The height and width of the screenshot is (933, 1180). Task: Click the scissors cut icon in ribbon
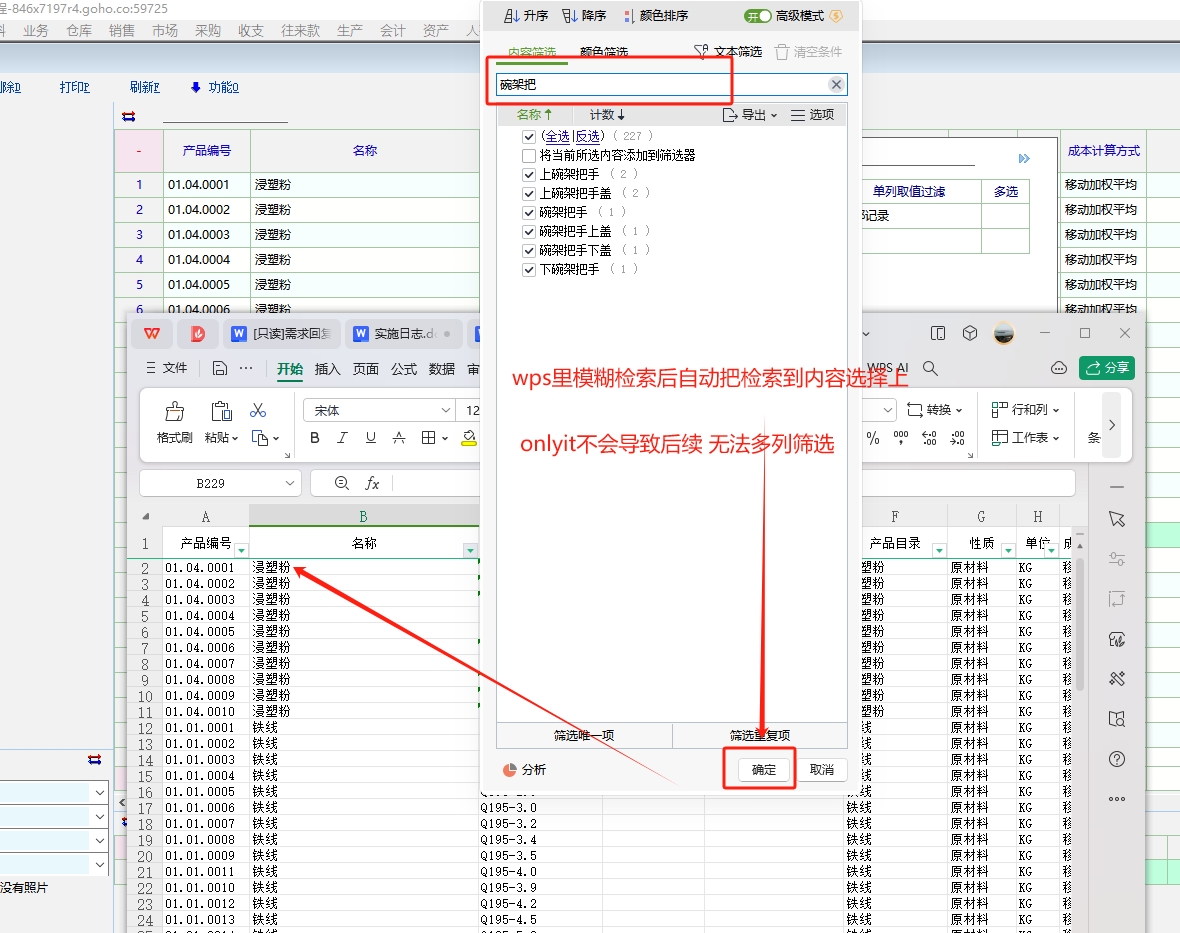pos(258,411)
